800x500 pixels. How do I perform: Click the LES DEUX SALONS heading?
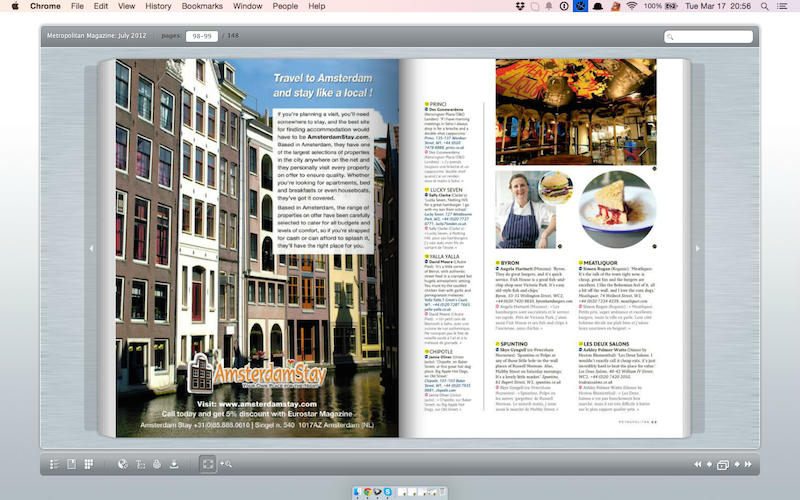point(606,344)
